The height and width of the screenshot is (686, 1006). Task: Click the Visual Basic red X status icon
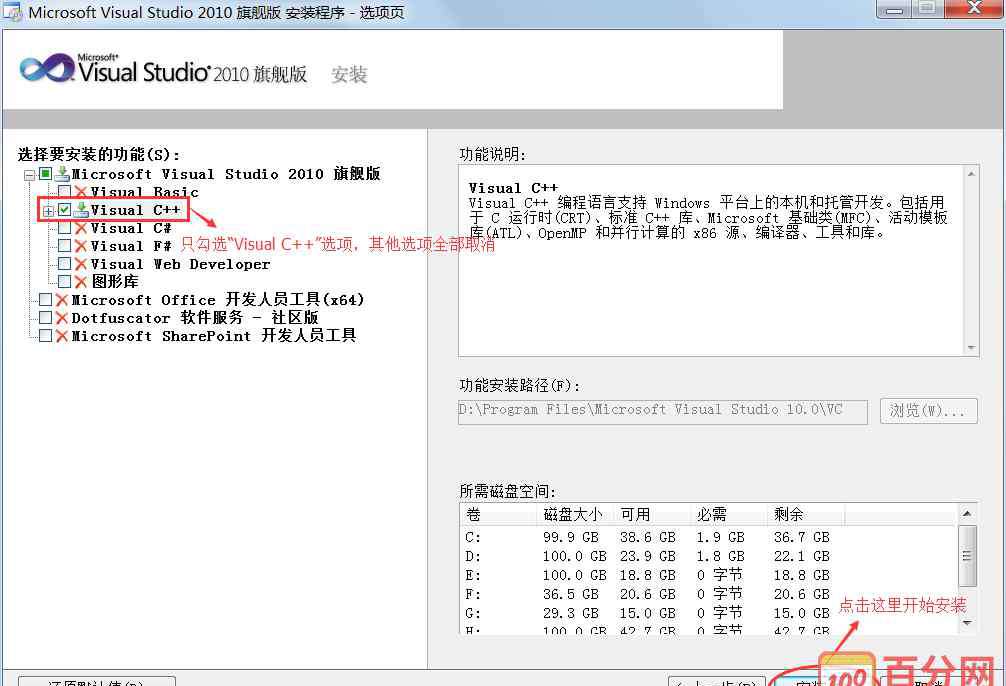click(81, 192)
